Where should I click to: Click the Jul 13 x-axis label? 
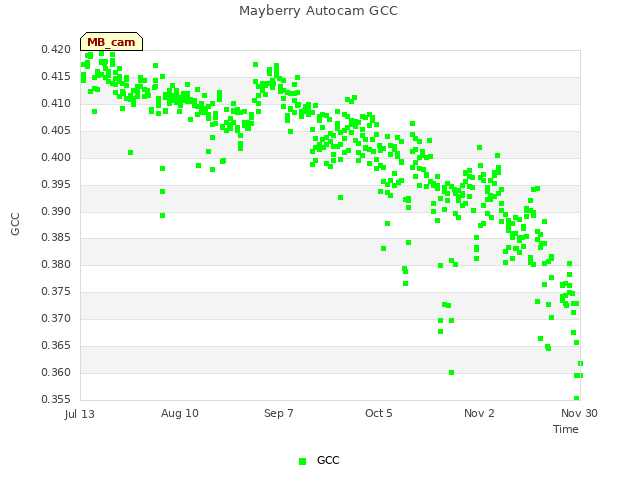80,414
